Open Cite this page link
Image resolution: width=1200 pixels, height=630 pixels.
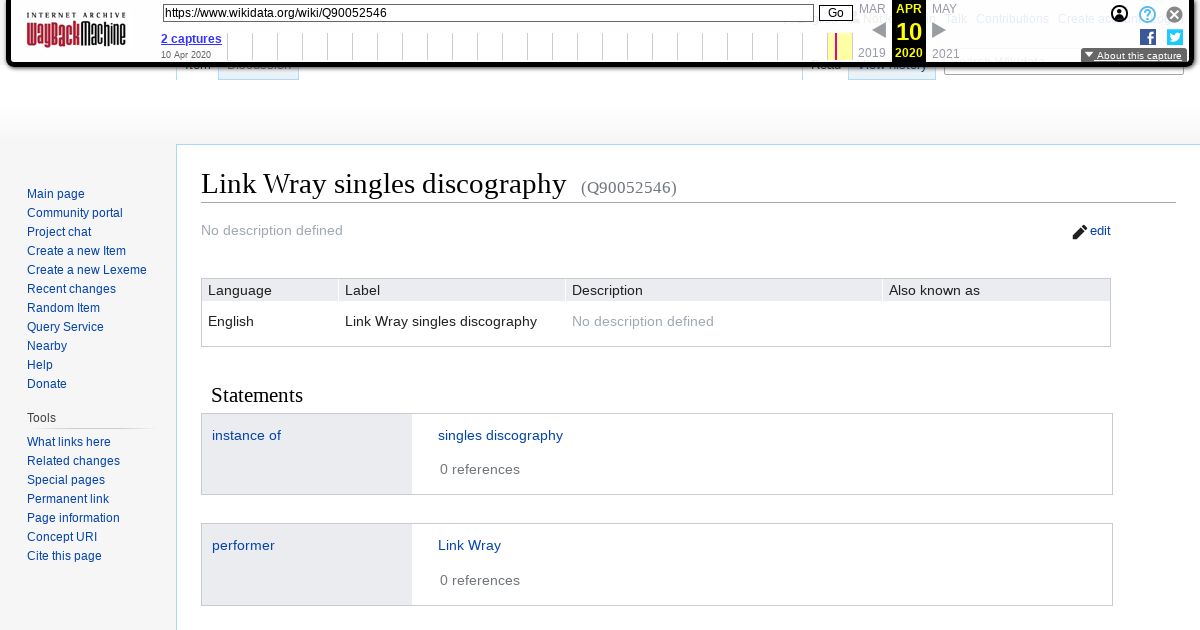pos(64,556)
